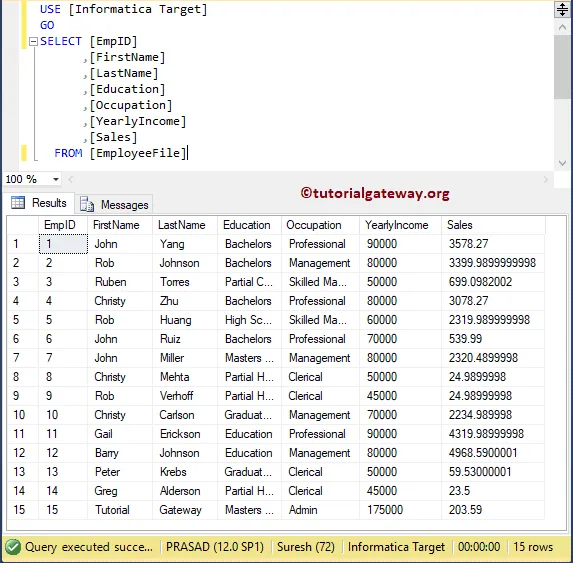Screen dimensions: 573x563
Task: Click the last name cell Verhoff
Action: pyautogui.click(x=185, y=396)
